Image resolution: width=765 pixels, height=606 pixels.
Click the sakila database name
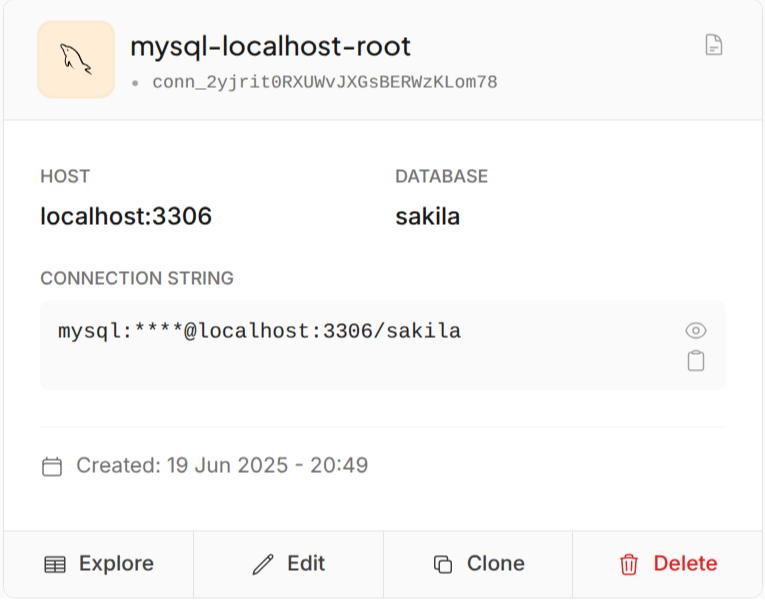click(x=427, y=216)
